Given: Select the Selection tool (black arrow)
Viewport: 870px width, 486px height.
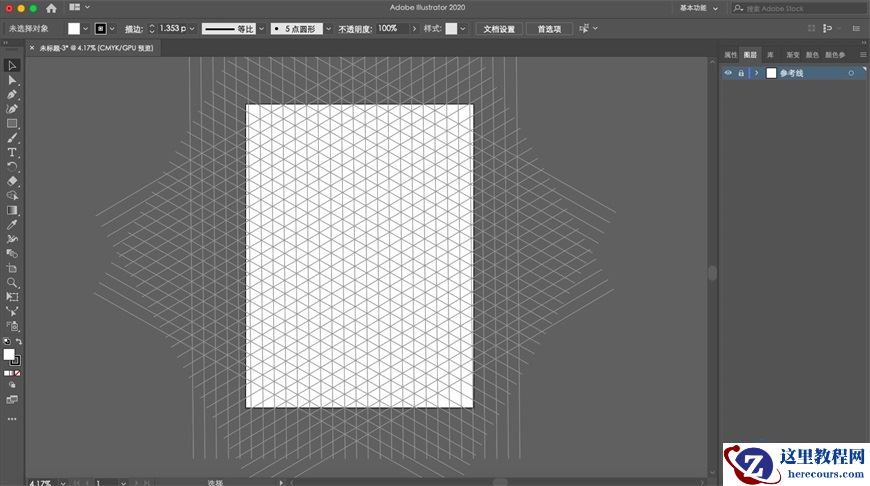Looking at the screenshot, I should tap(12, 65).
